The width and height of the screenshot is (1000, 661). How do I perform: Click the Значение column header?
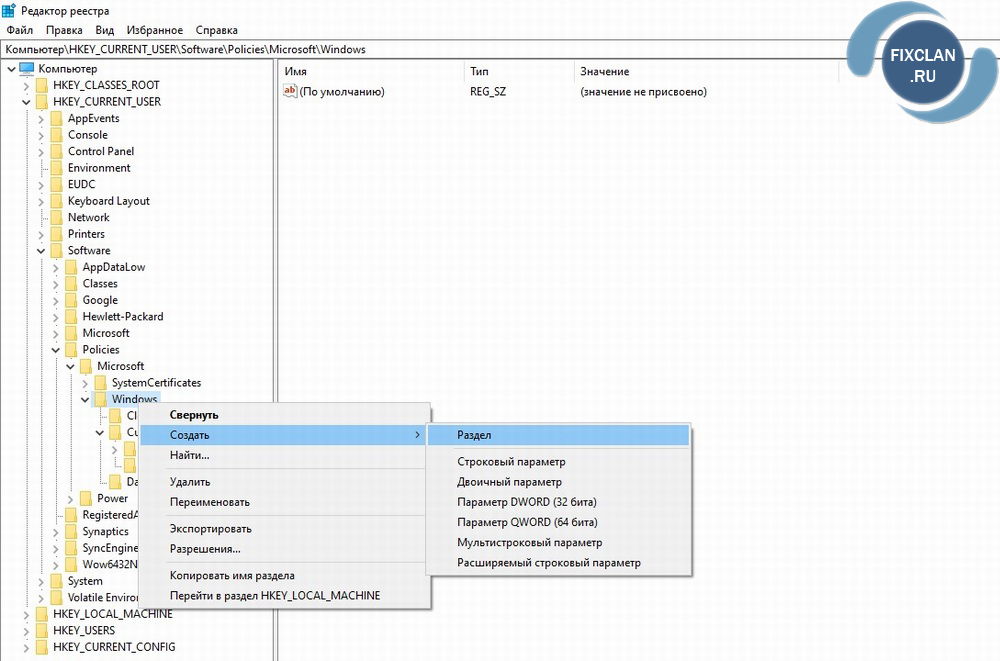[604, 72]
